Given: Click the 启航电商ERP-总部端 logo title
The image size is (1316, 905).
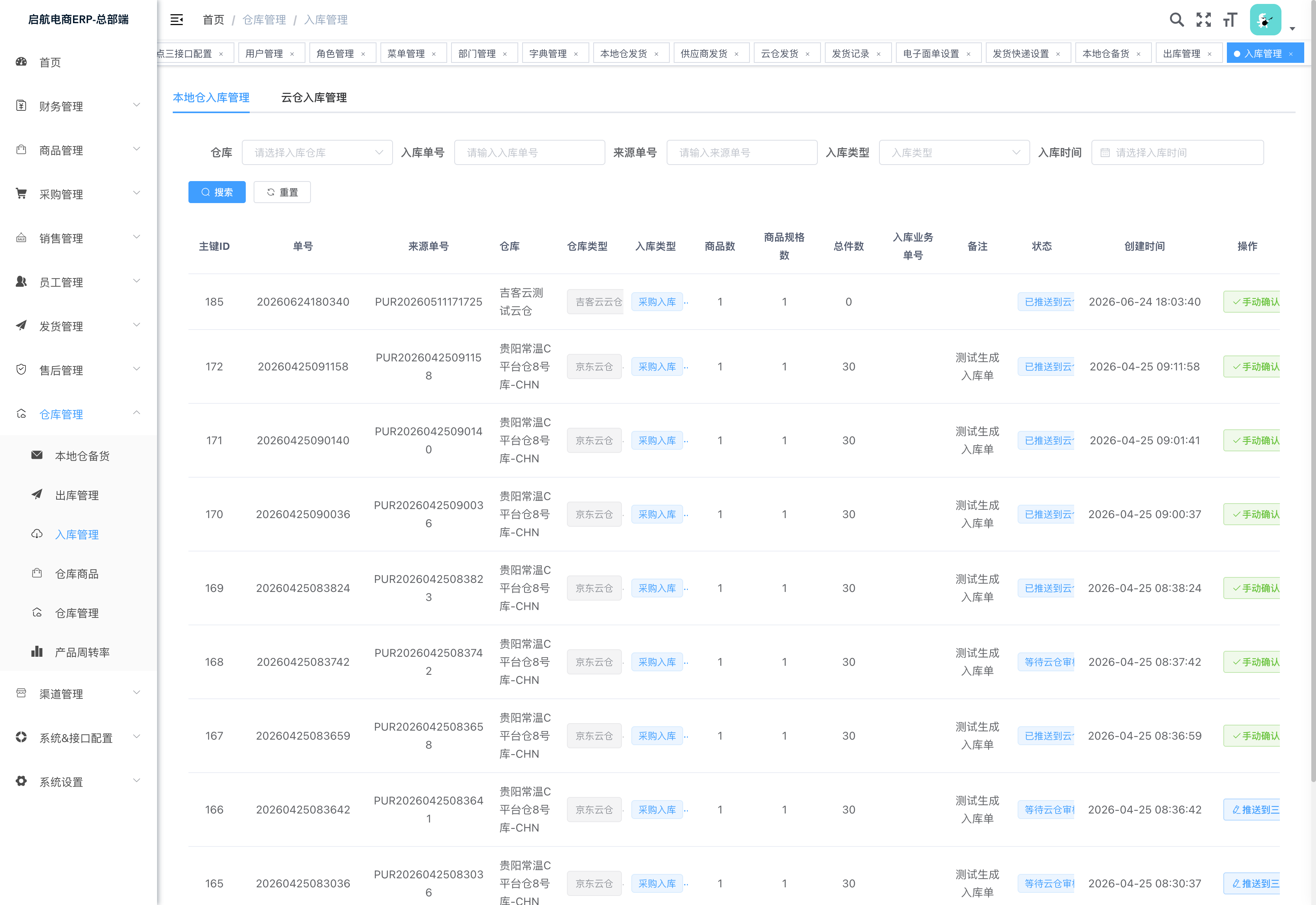Looking at the screenshot, I should point(78,19).
